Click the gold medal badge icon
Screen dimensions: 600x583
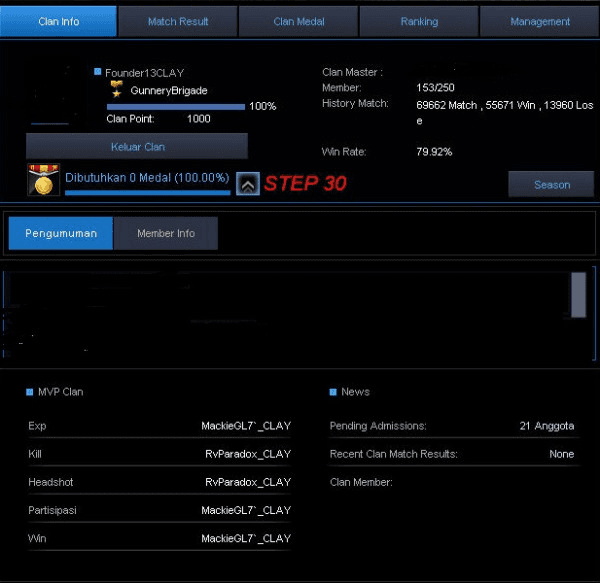(44, 181)
